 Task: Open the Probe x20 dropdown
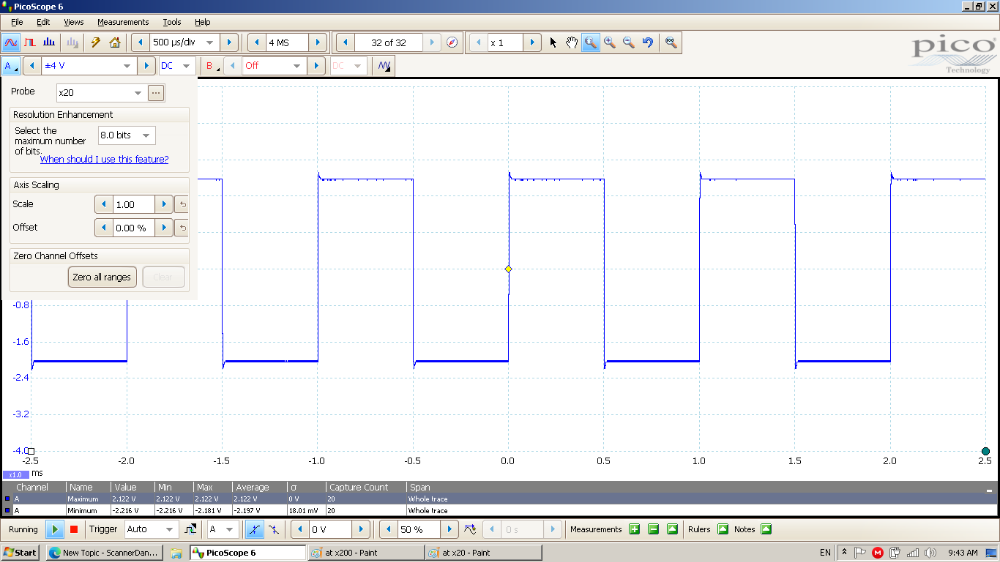138,93
